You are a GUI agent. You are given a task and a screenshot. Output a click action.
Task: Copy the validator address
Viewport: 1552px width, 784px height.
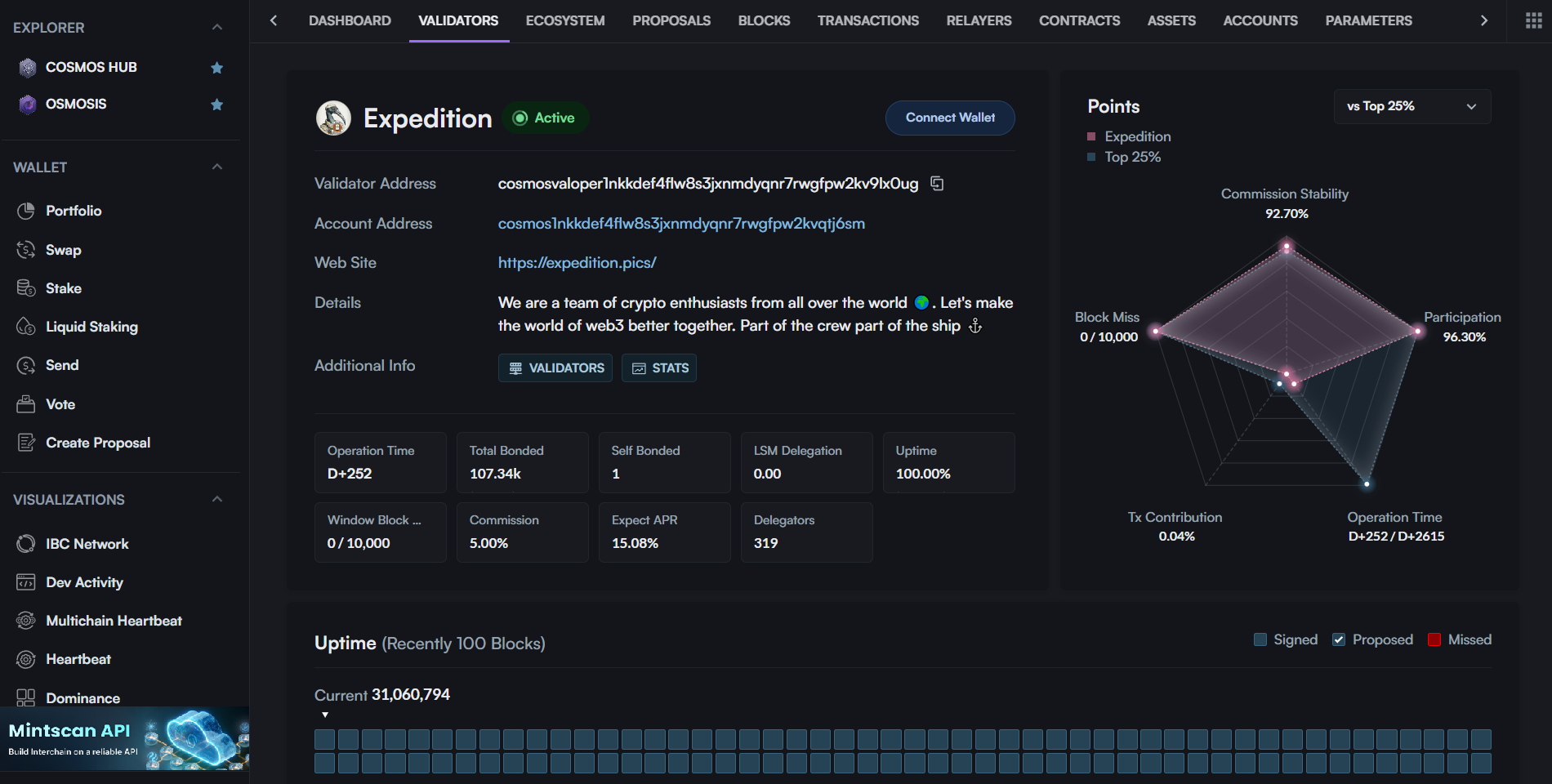coord(937,184)
